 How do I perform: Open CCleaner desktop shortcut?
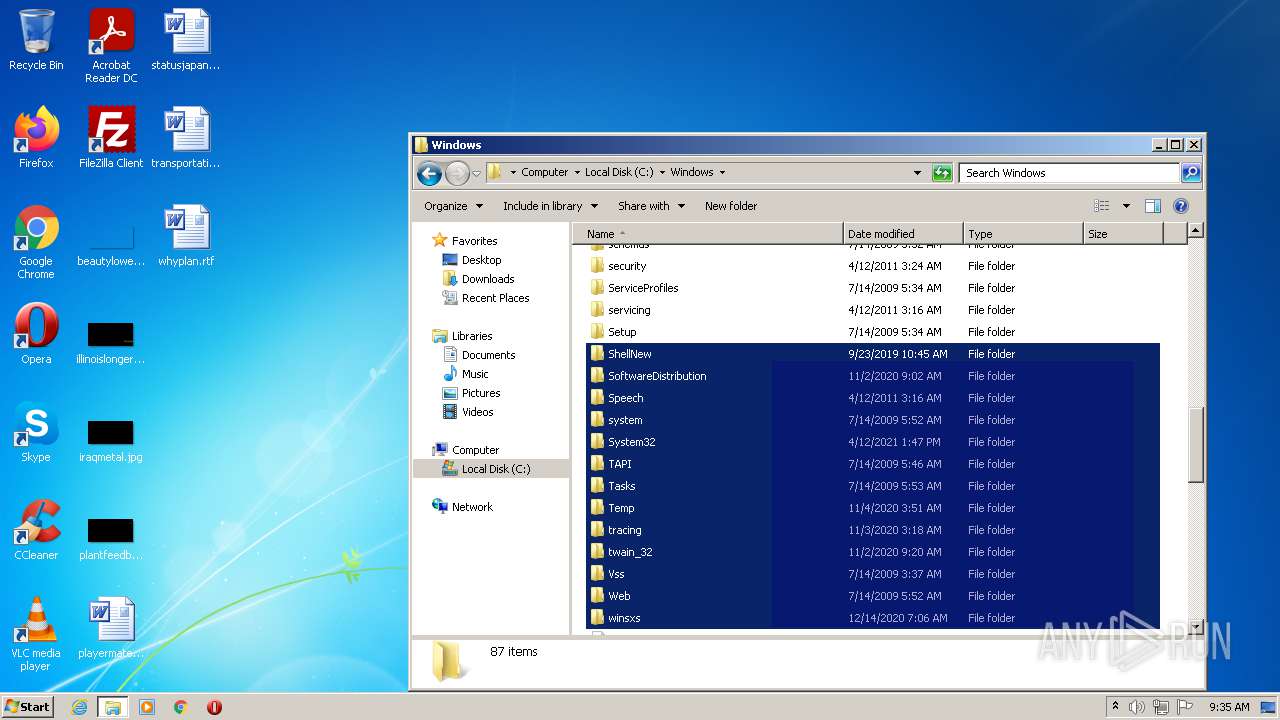36,530
